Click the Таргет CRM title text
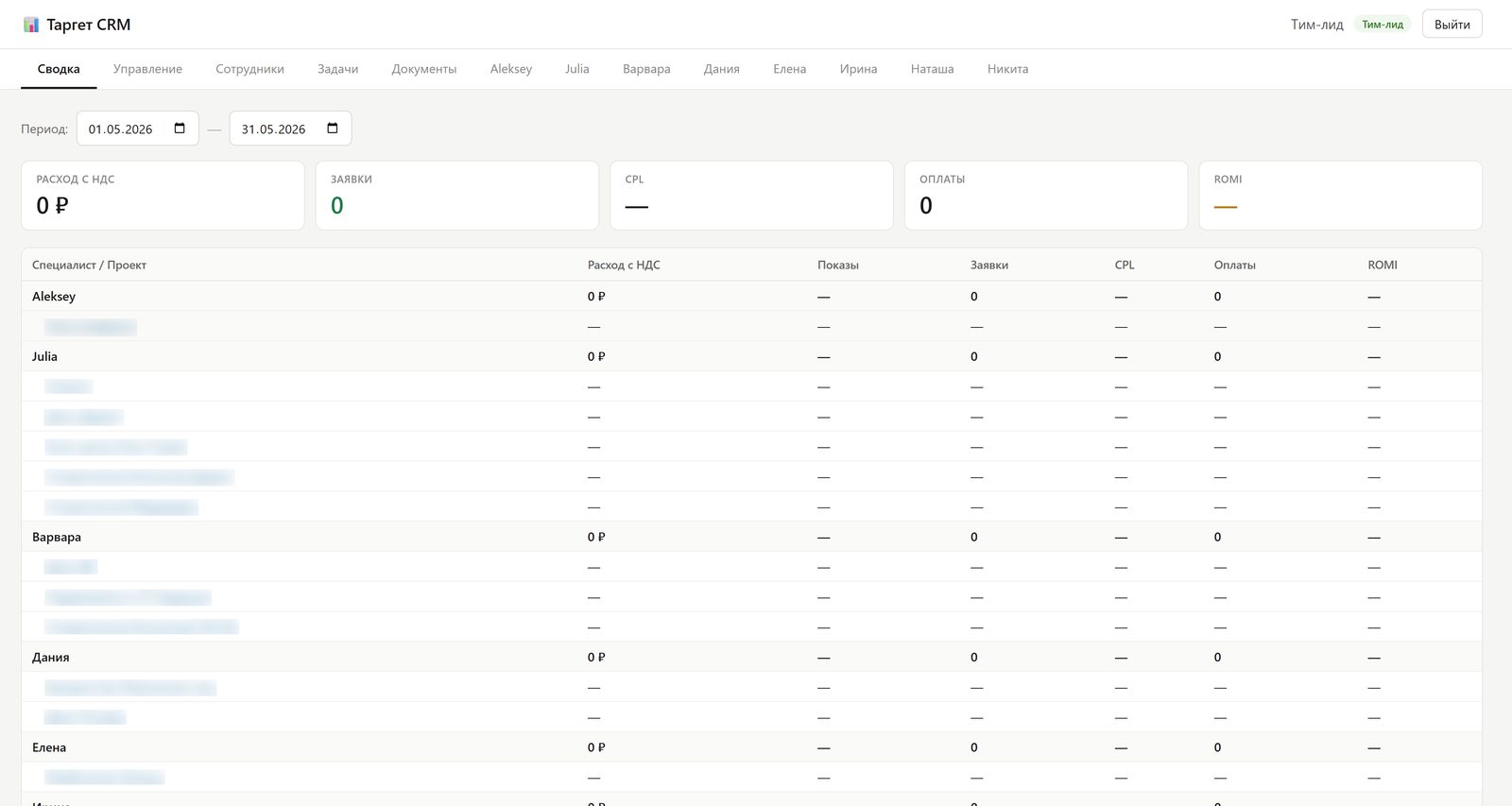The image size is (1512, 806). (x=89, y=25)
